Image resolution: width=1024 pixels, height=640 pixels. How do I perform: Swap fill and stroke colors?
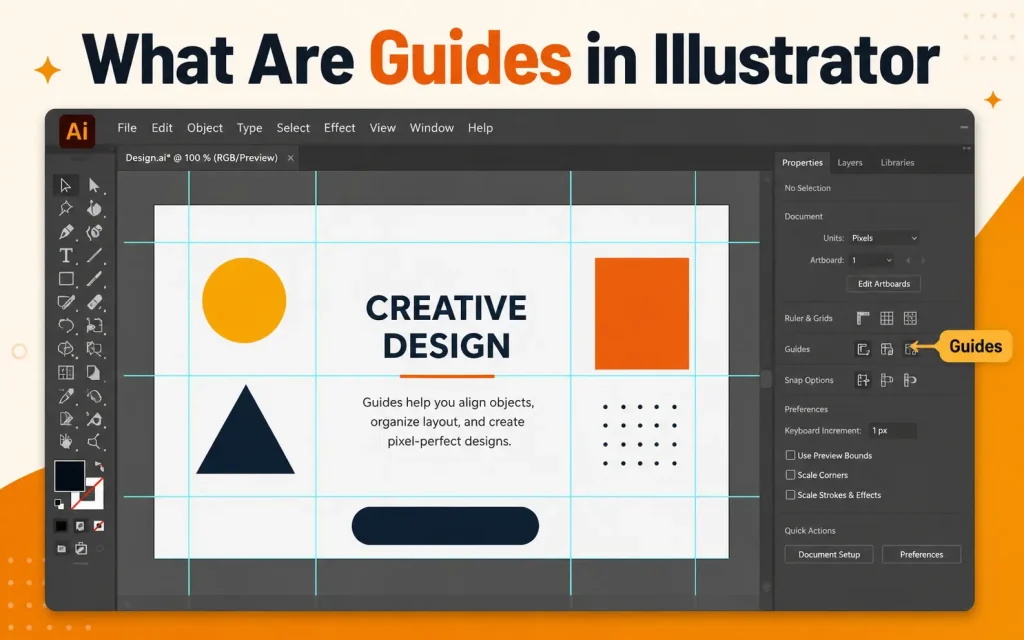pyautogui.click(x=99, y=466)
